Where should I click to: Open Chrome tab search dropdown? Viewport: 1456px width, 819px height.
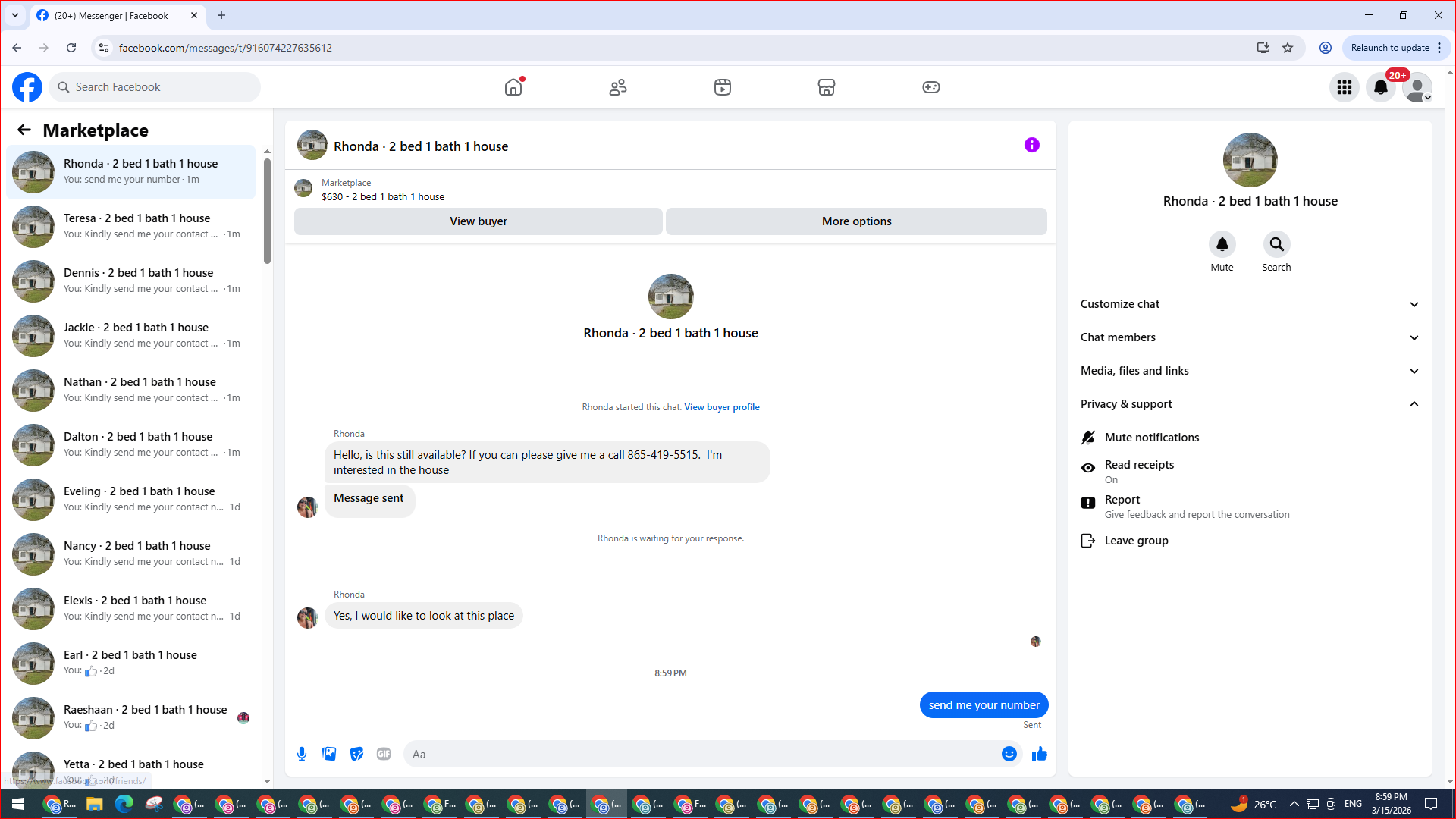point(15,15)
